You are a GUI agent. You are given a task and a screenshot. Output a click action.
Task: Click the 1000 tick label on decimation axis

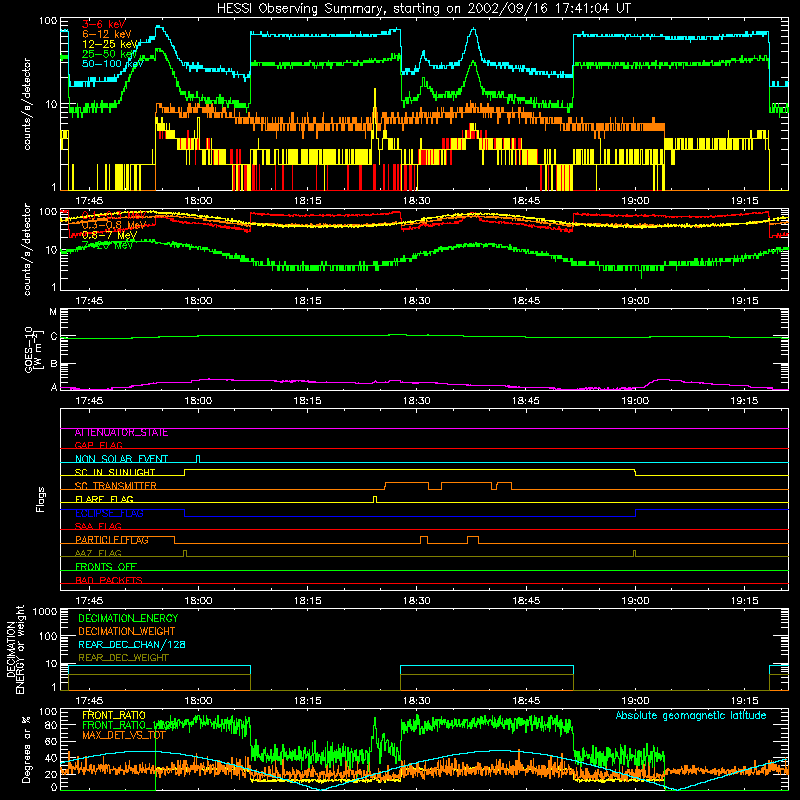pyautogui.click(x=45, y=611)
